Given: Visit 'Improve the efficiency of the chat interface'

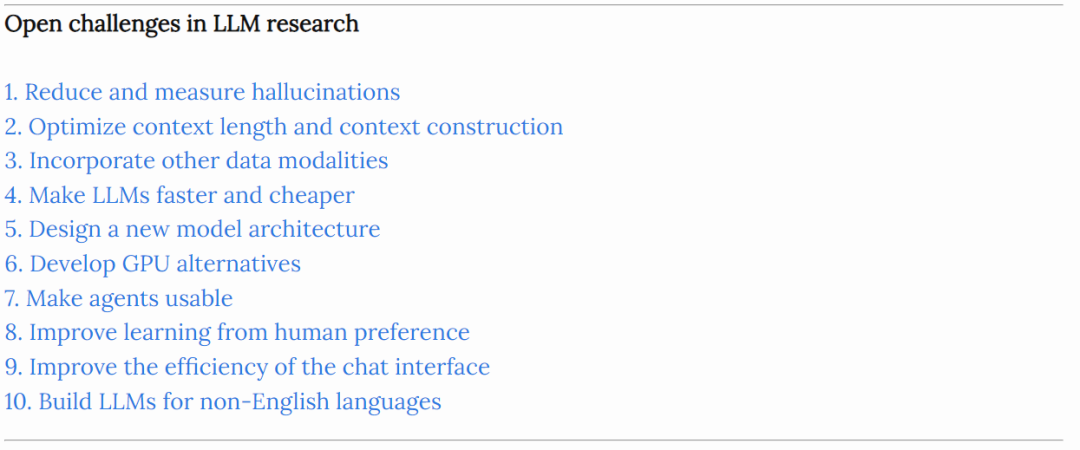Looking at the screenshot, I should [x=247, y=367].
